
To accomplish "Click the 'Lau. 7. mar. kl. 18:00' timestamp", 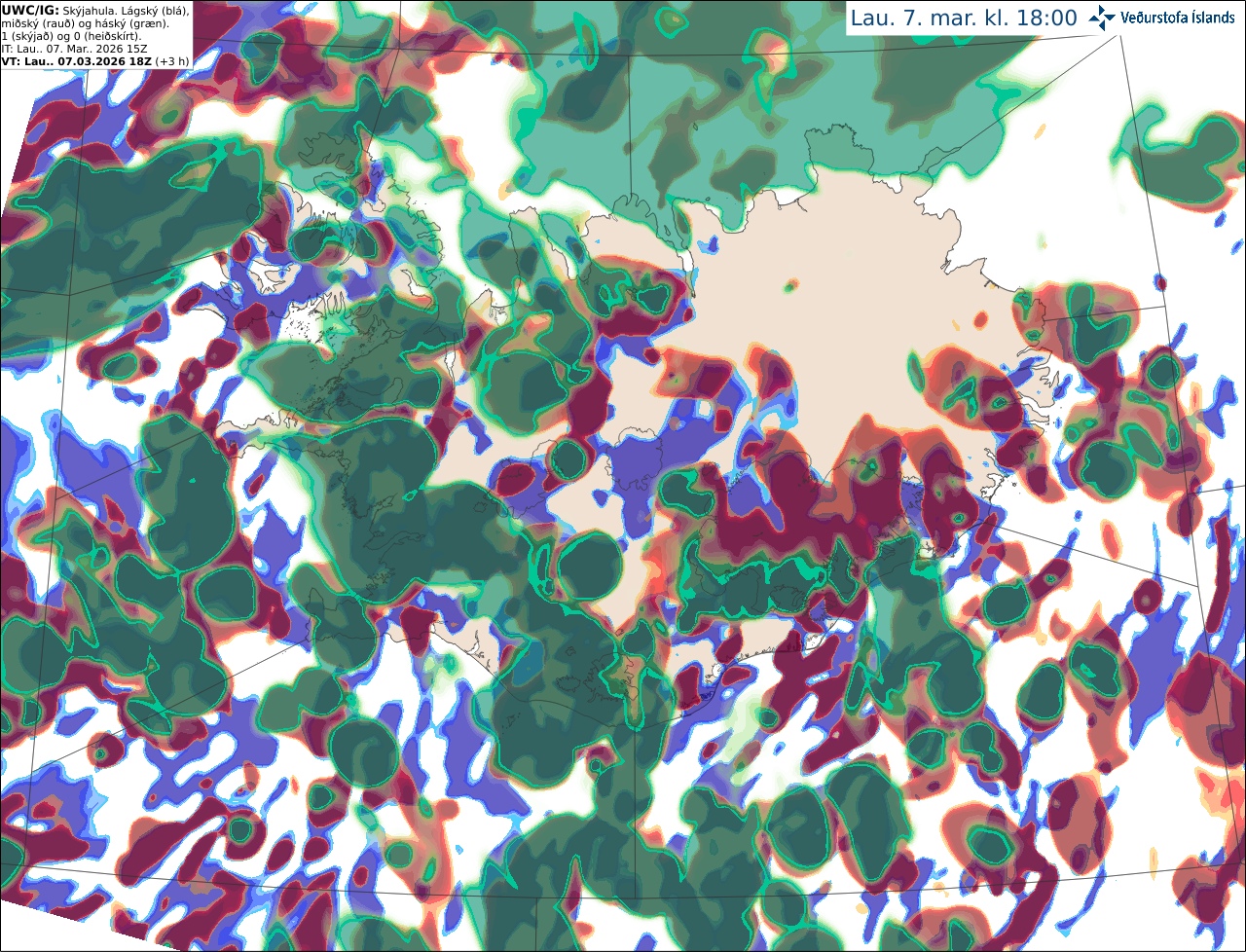I will [x=964, y=18].
